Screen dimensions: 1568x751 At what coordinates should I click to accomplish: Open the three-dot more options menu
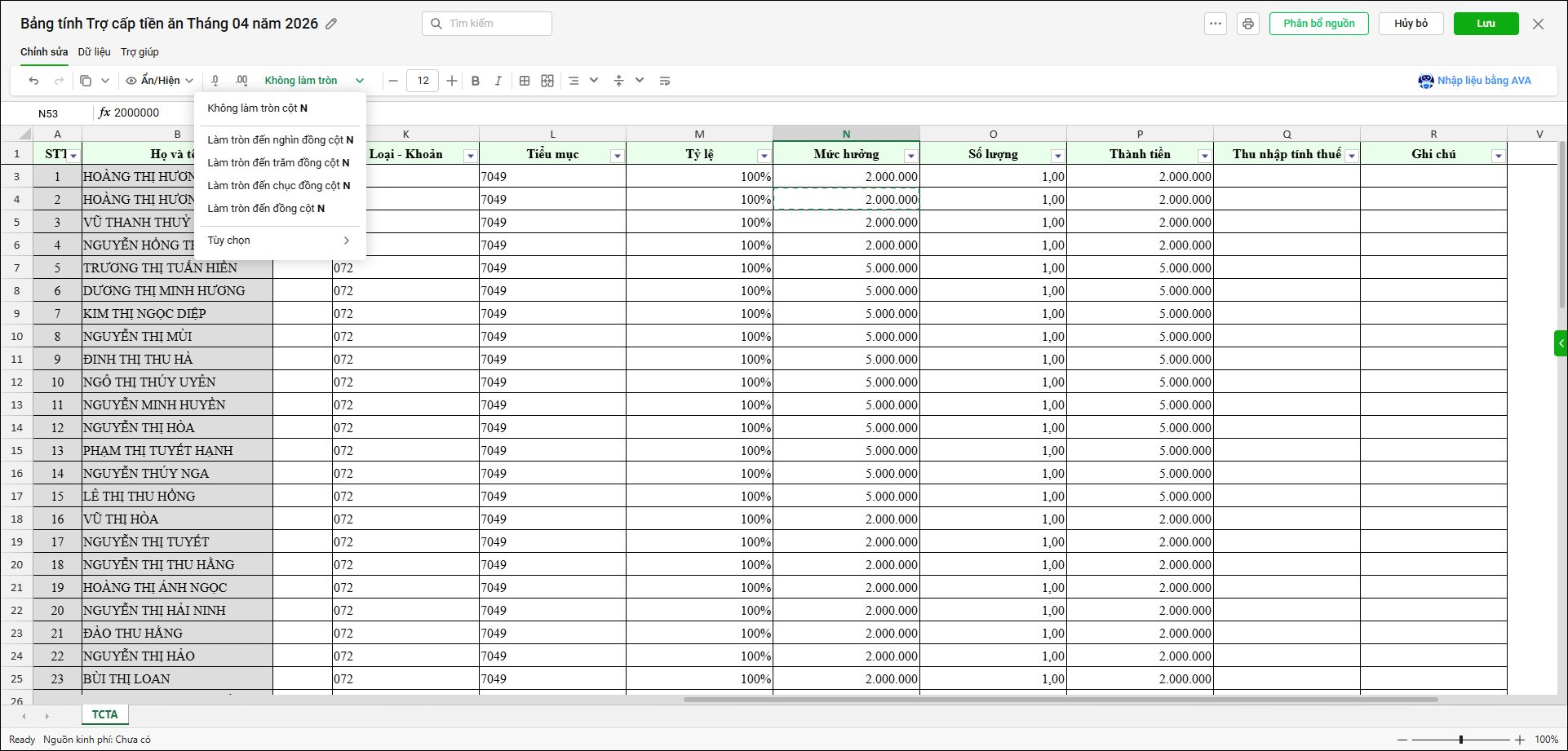point(1216,24)
